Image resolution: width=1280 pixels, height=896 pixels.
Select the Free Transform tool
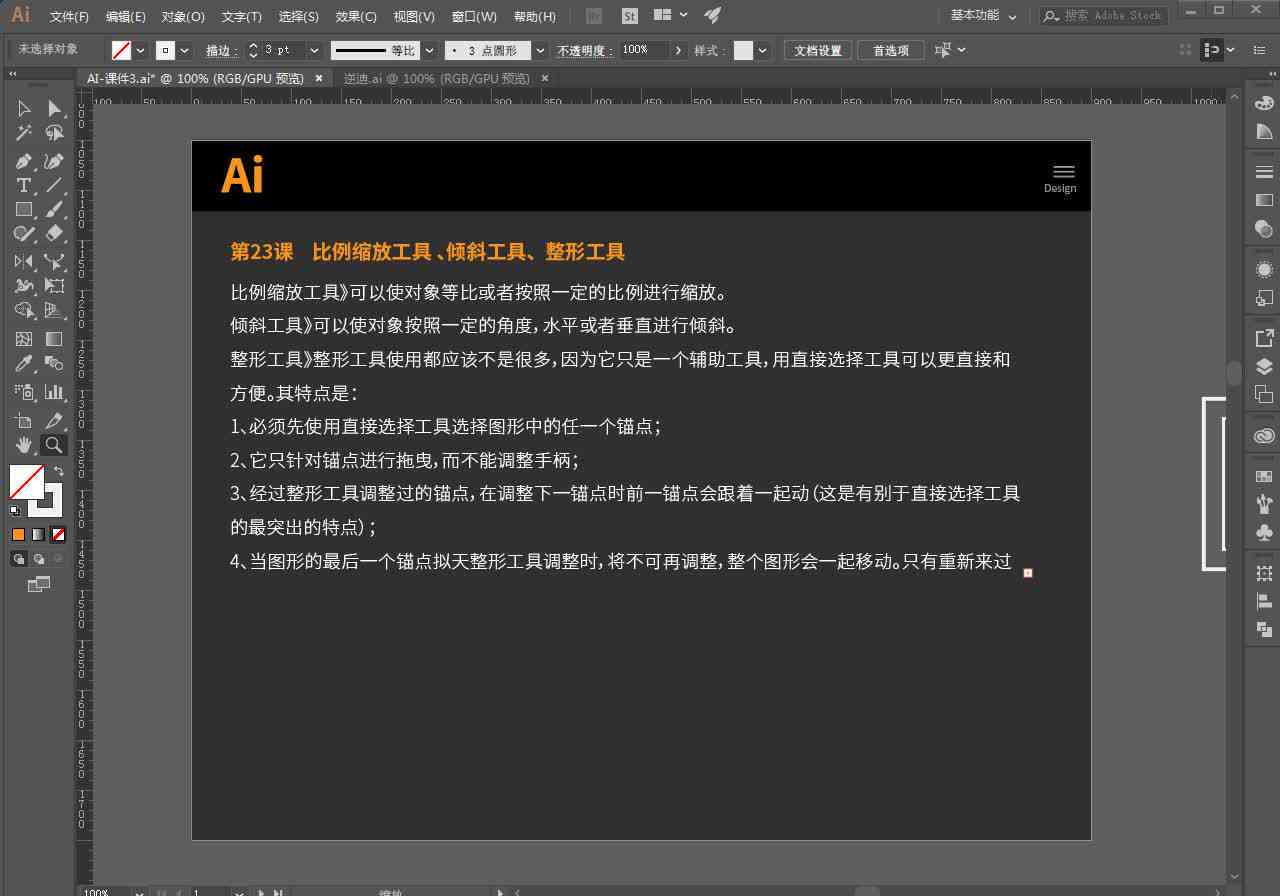[54, 287]
